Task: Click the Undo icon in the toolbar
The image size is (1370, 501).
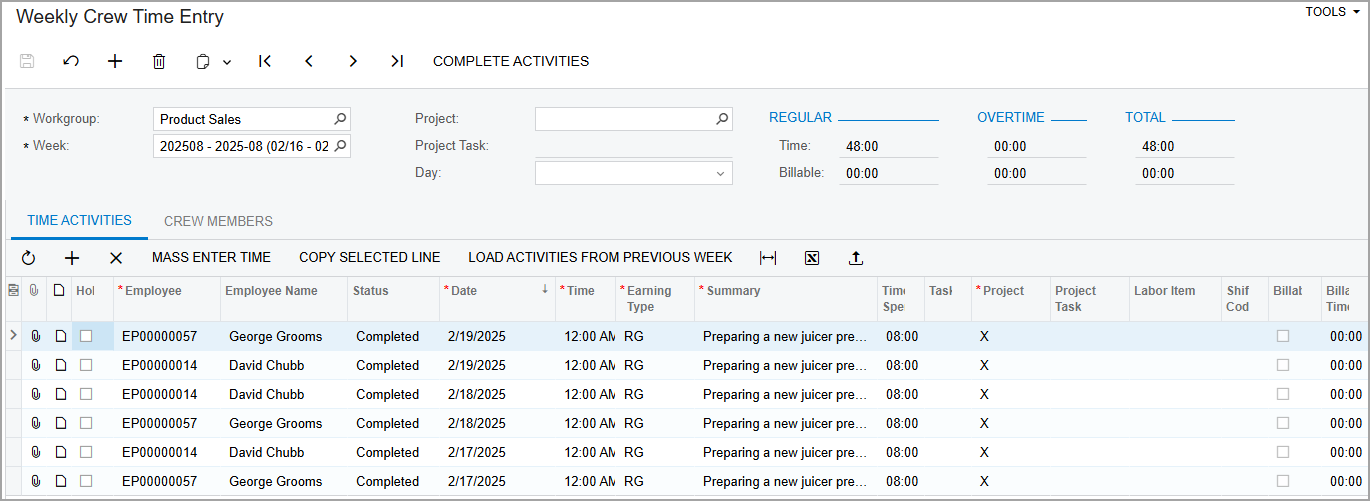Action: coord(71,61)
